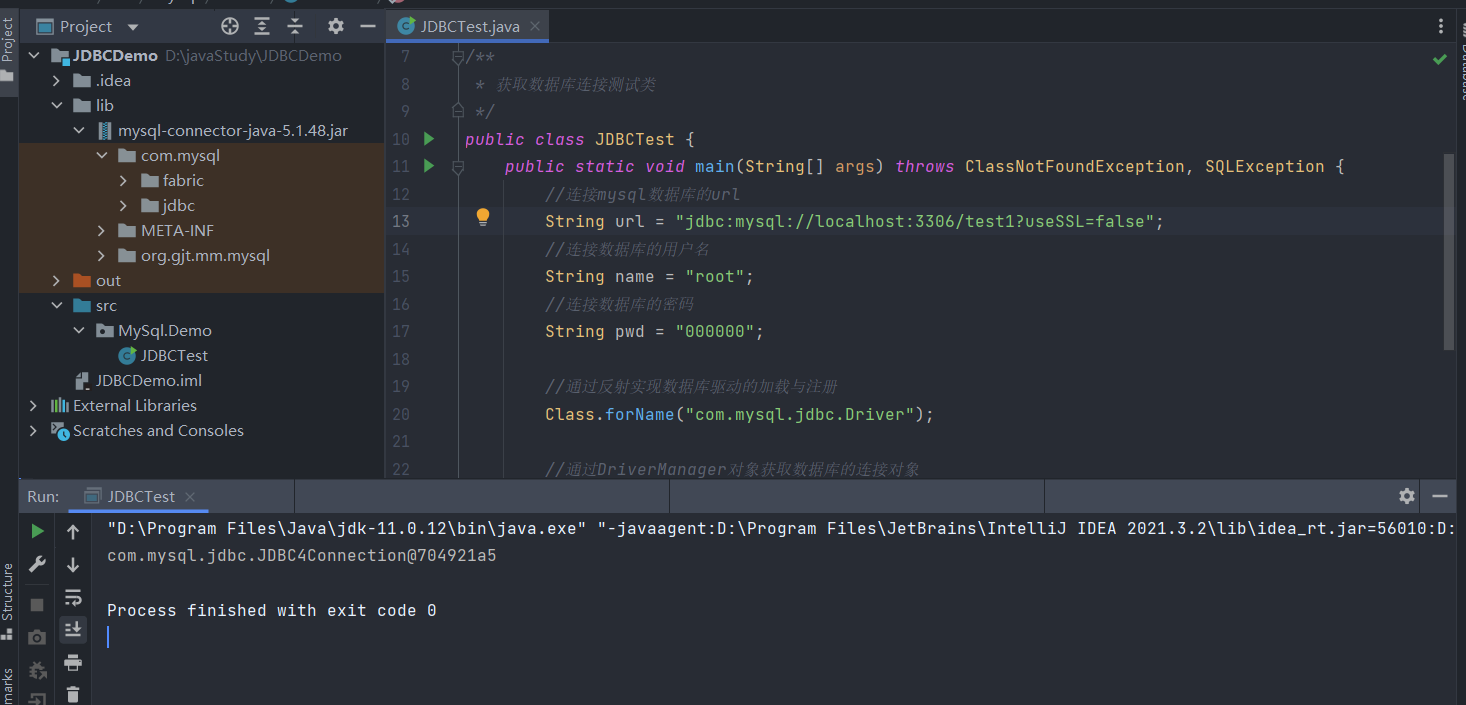The width and height of the screenshot is (1466, 705).
Task: Expand External Libraries node
Action: 33,406
